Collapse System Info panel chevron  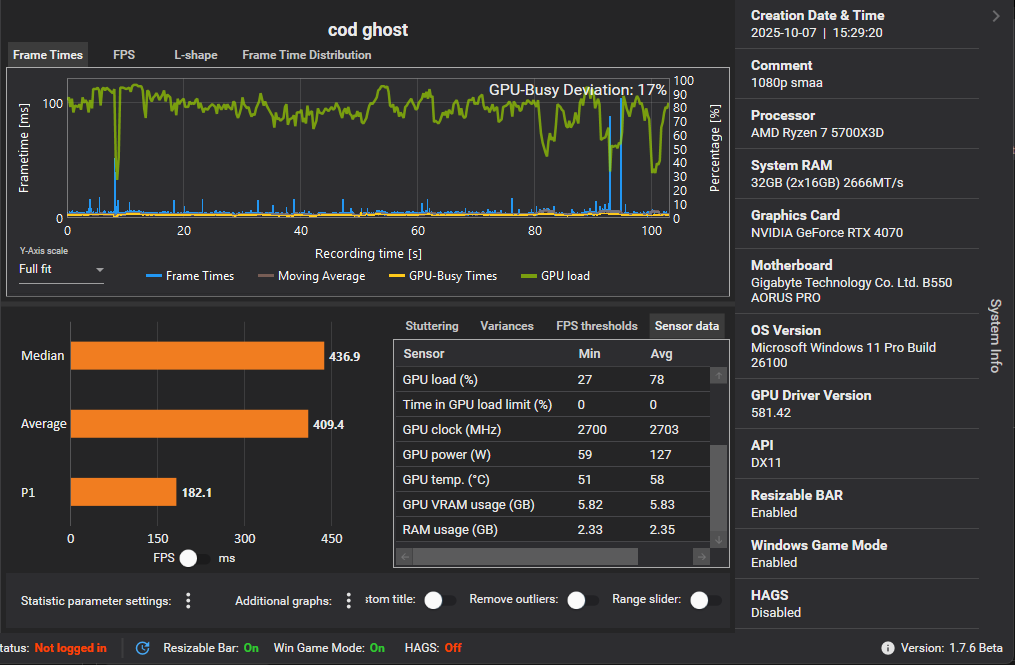[996, 16]
